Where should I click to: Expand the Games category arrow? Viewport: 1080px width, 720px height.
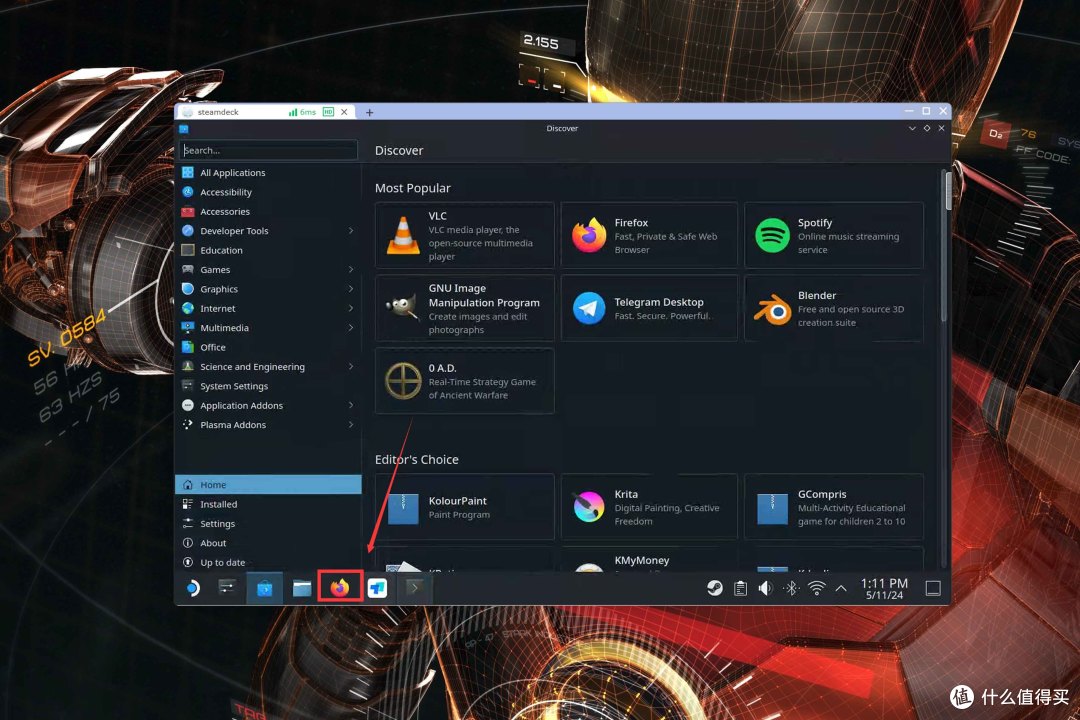[x=351, y=269]
